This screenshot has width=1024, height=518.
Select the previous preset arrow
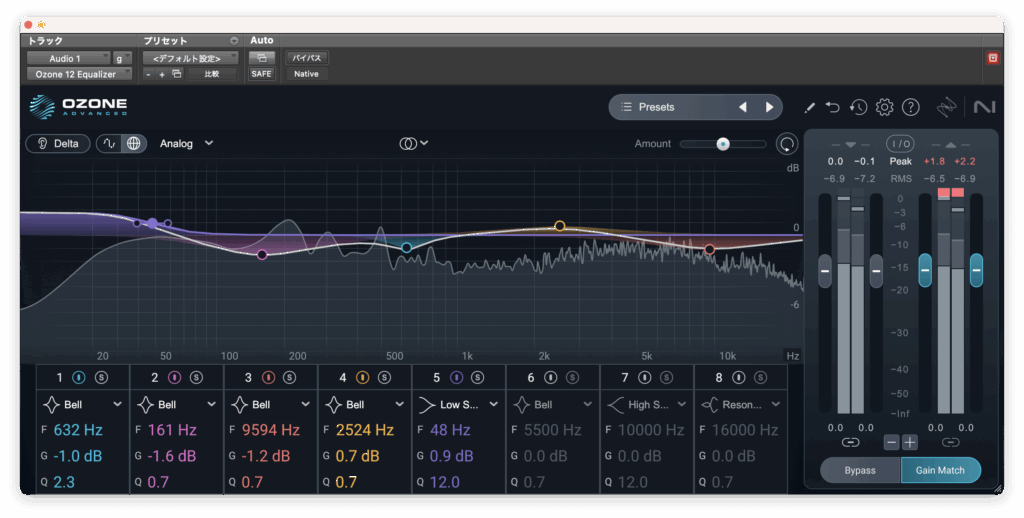point(743,107)
